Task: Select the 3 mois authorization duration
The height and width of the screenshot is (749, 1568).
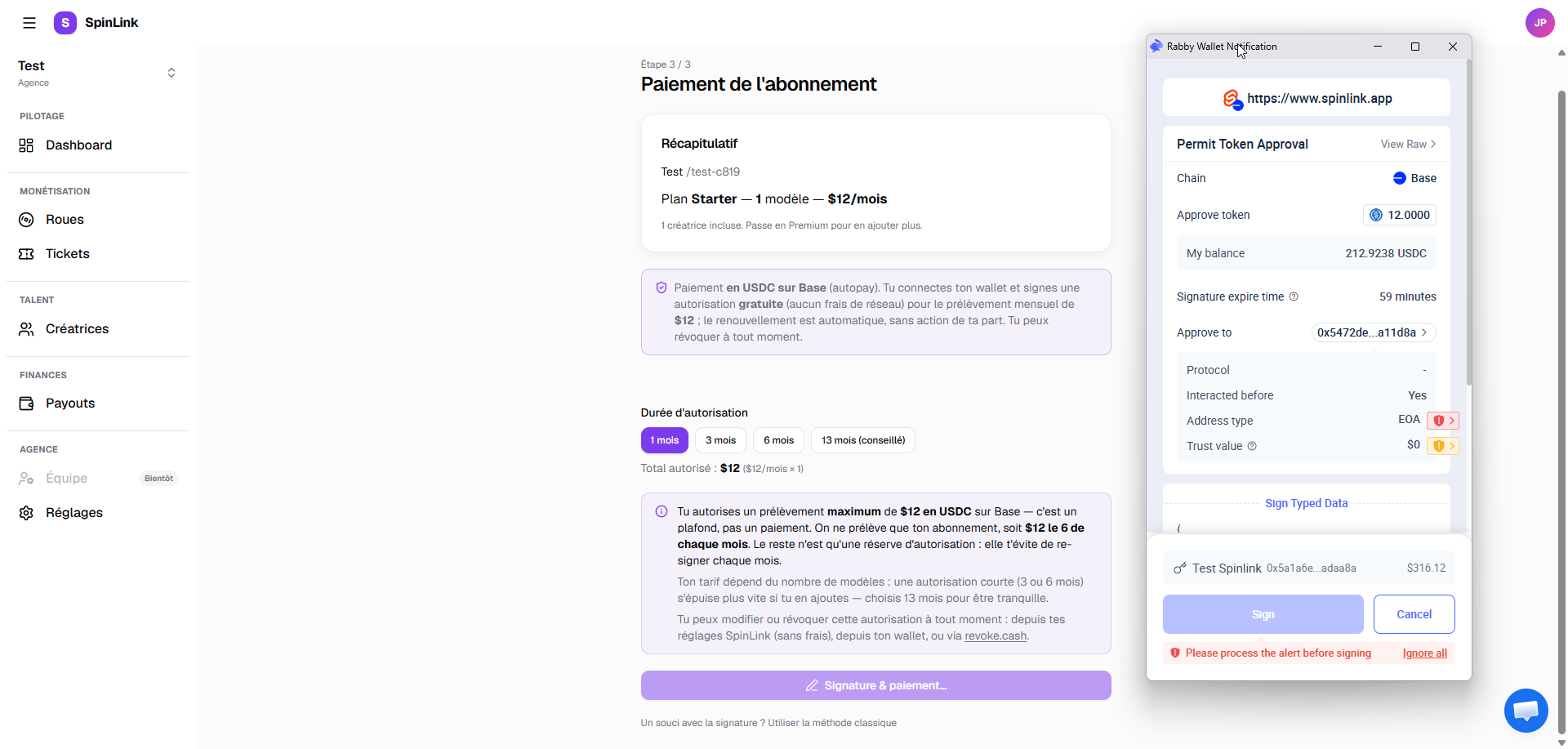Action: (720, 440)
